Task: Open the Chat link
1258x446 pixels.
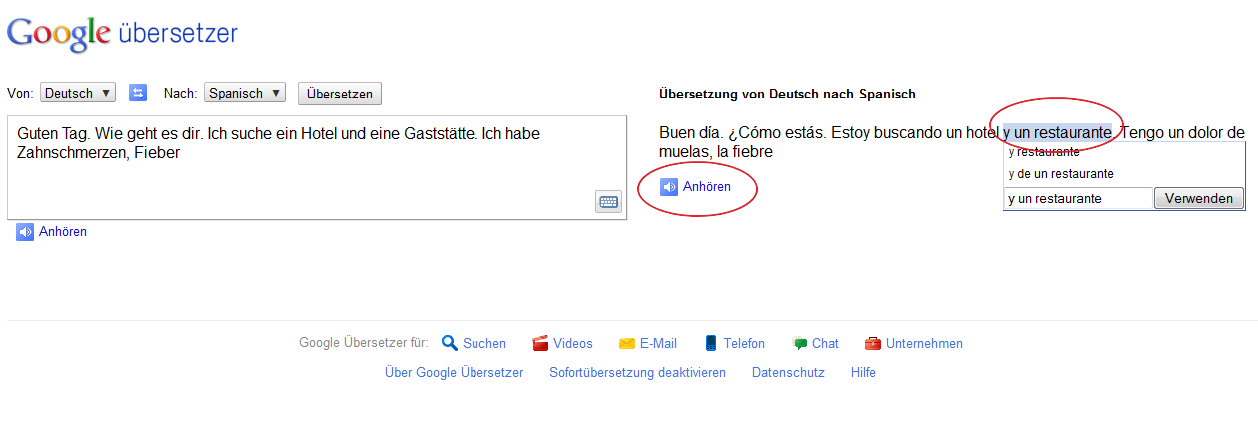Action: [825, 343]
